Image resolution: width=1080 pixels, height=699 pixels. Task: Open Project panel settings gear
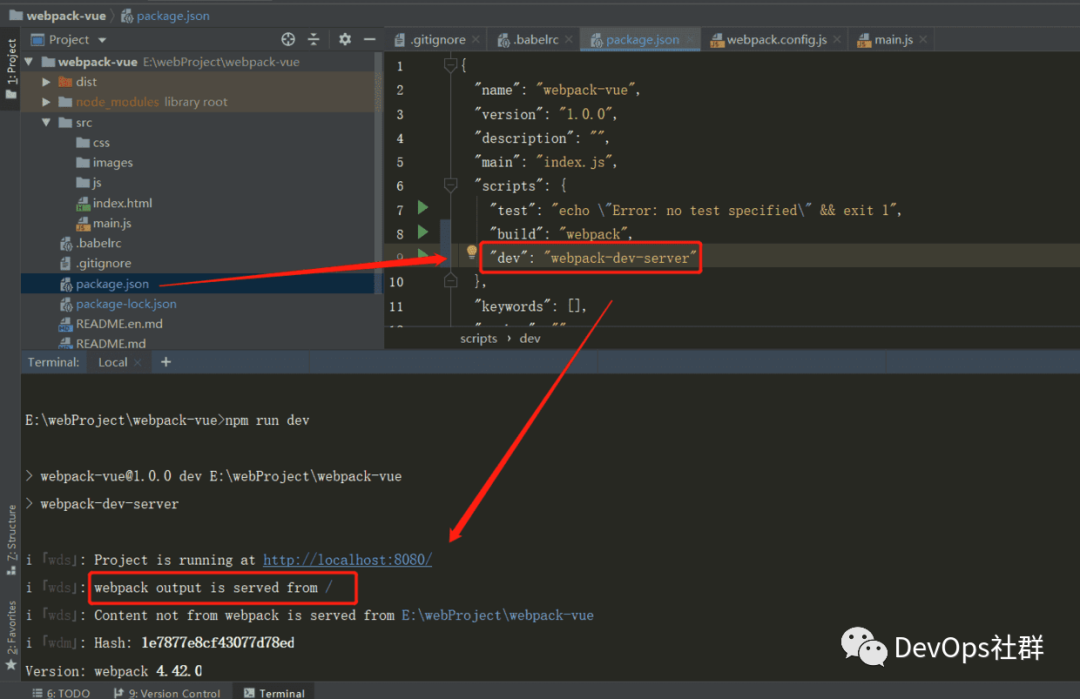tap(344, 39)
